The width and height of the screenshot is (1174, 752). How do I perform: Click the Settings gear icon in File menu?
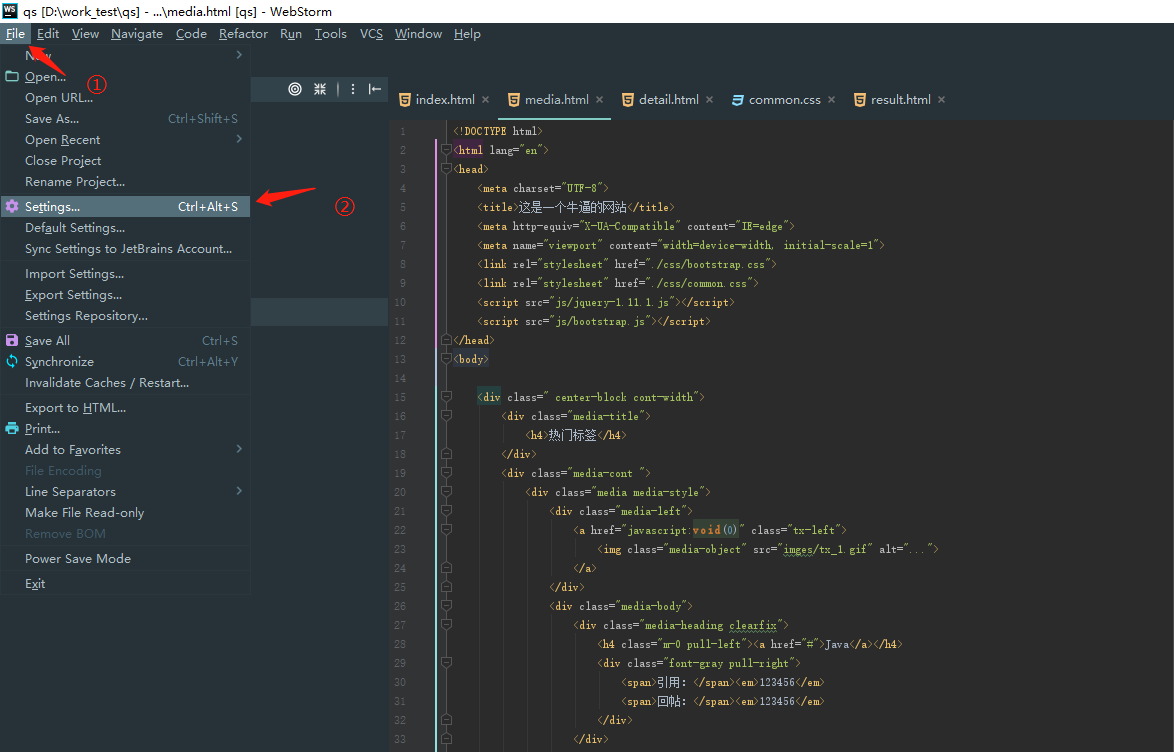click(12, 206)
